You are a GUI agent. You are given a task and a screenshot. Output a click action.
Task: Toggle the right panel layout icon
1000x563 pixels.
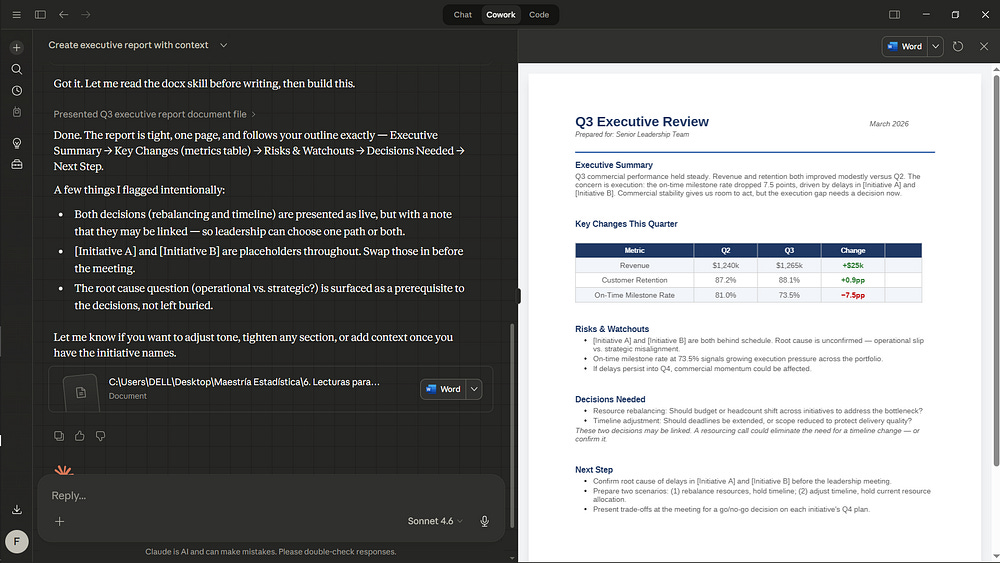[895, 15]
